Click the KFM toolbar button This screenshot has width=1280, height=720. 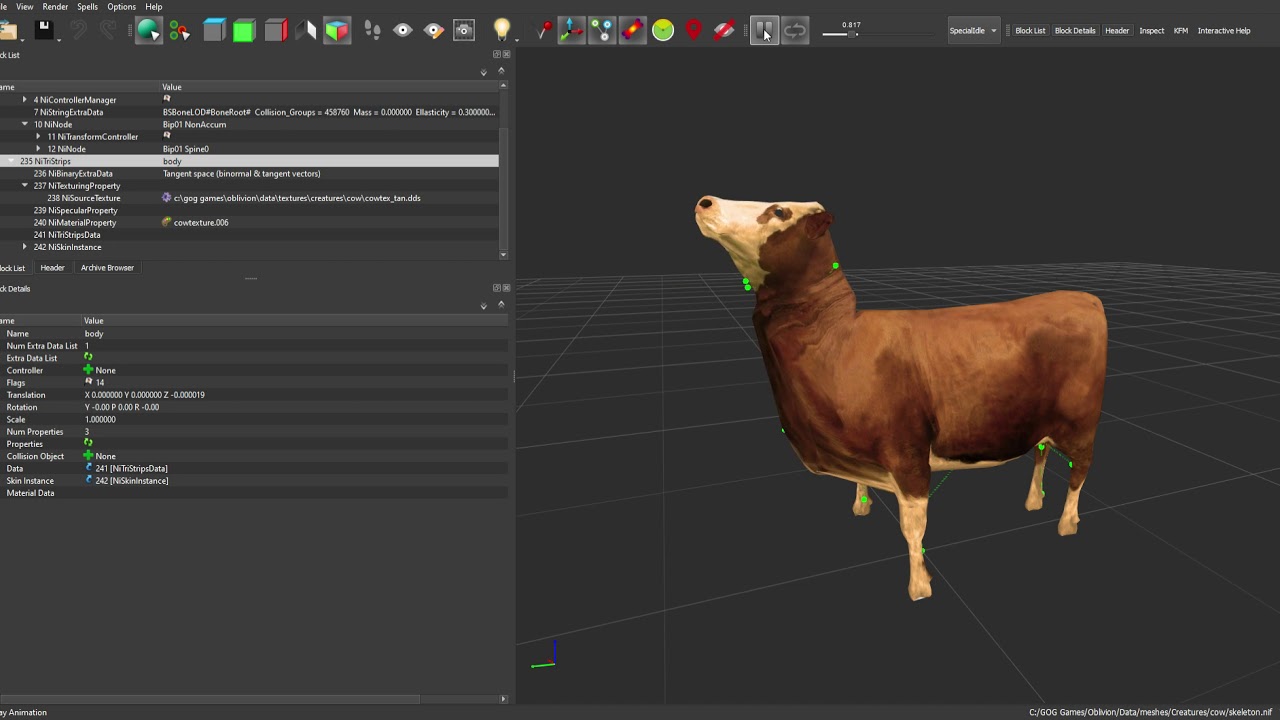1181,31
